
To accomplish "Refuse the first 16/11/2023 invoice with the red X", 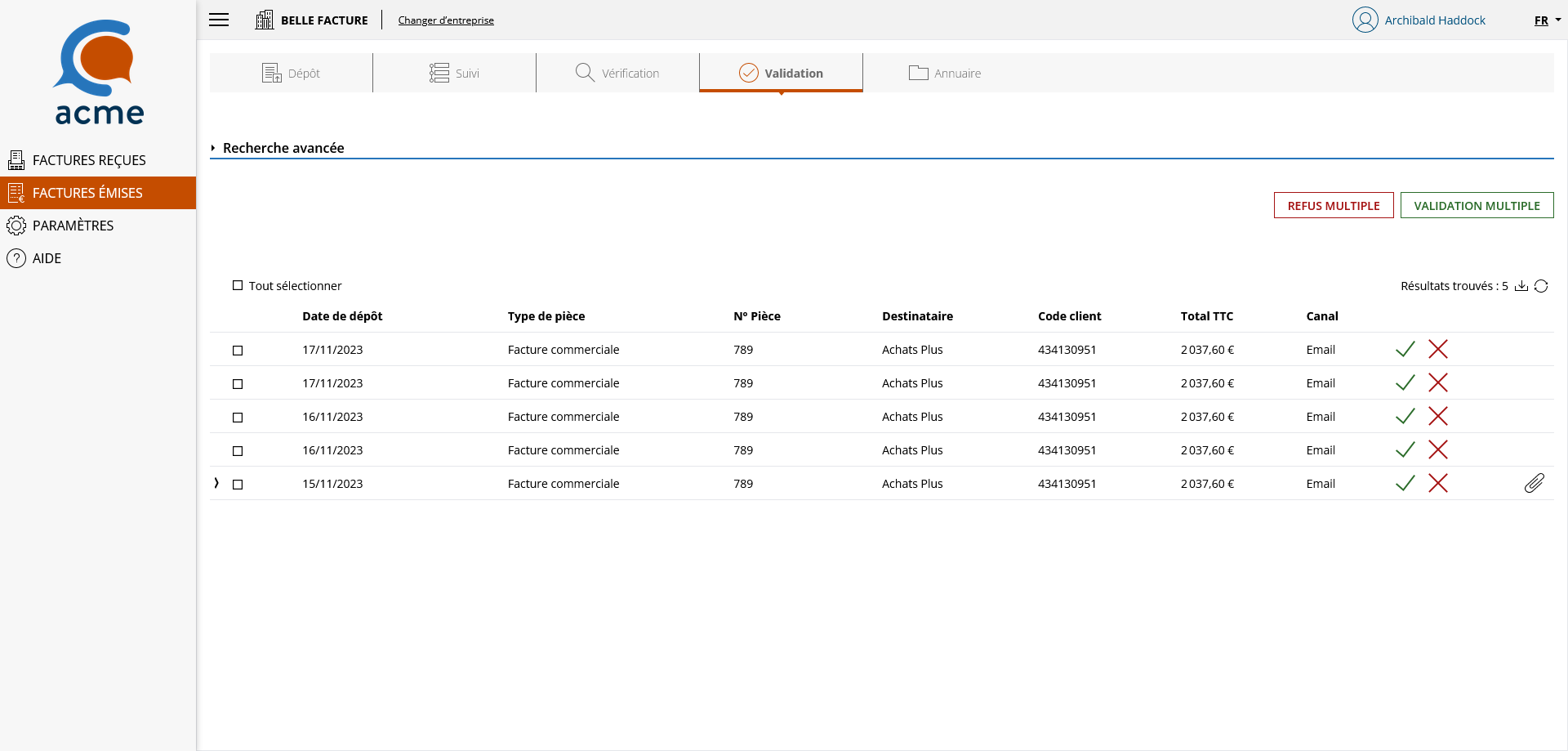I will pos(1438,417).
